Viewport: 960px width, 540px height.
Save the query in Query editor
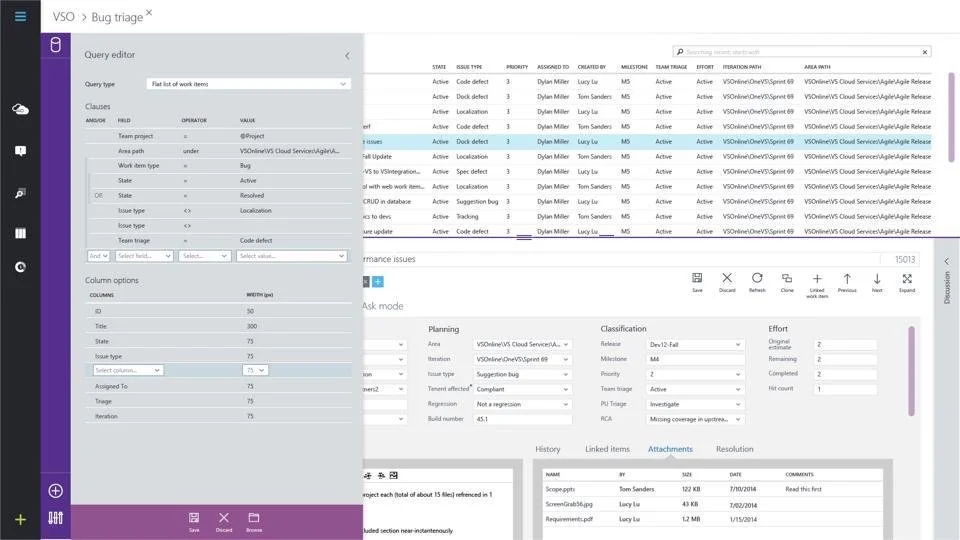tap(194, 522)
